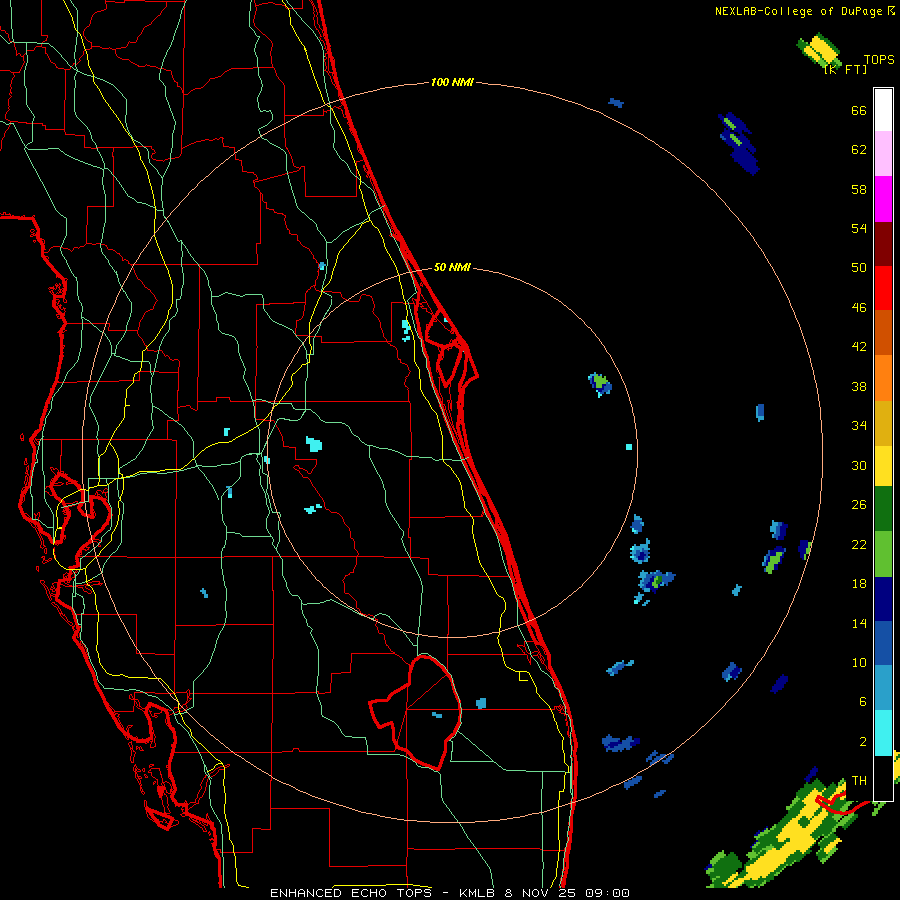
Task: Click the '[K FT]' units label
Action: tap(845, 69)
